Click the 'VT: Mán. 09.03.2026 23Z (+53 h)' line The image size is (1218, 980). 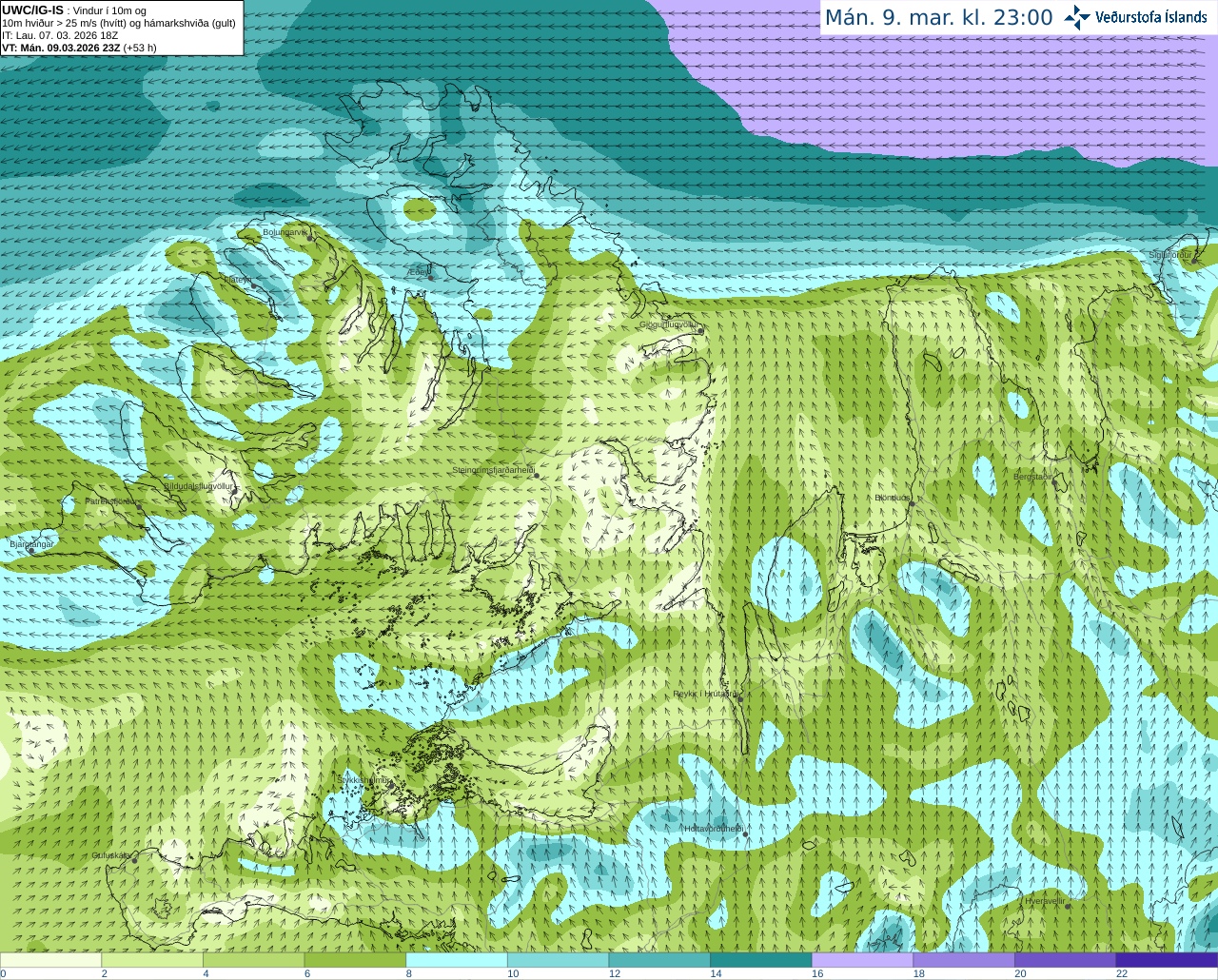(x=79, y=48)
